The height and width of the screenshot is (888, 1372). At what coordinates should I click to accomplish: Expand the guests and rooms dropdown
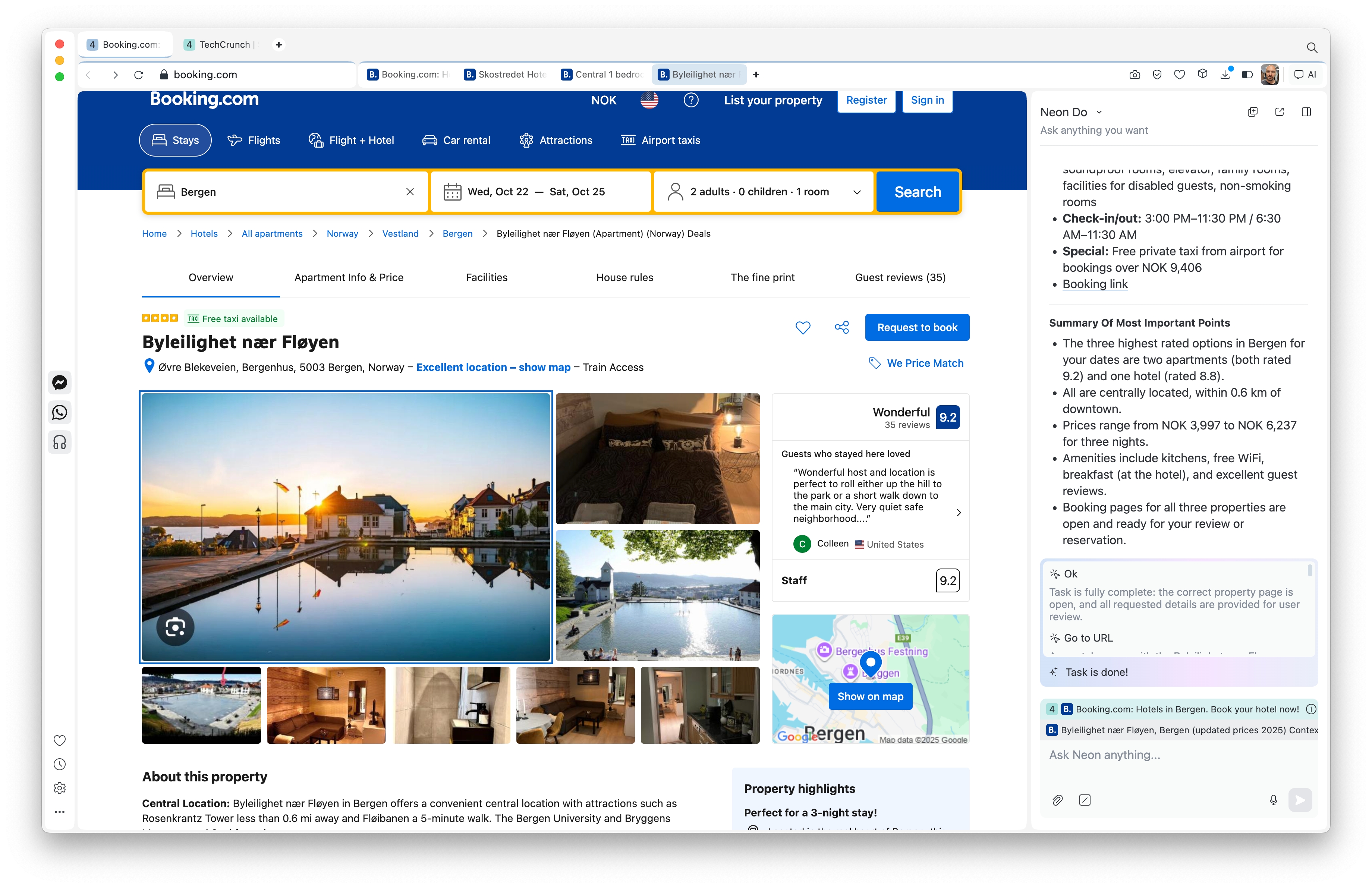click(857, 192)
